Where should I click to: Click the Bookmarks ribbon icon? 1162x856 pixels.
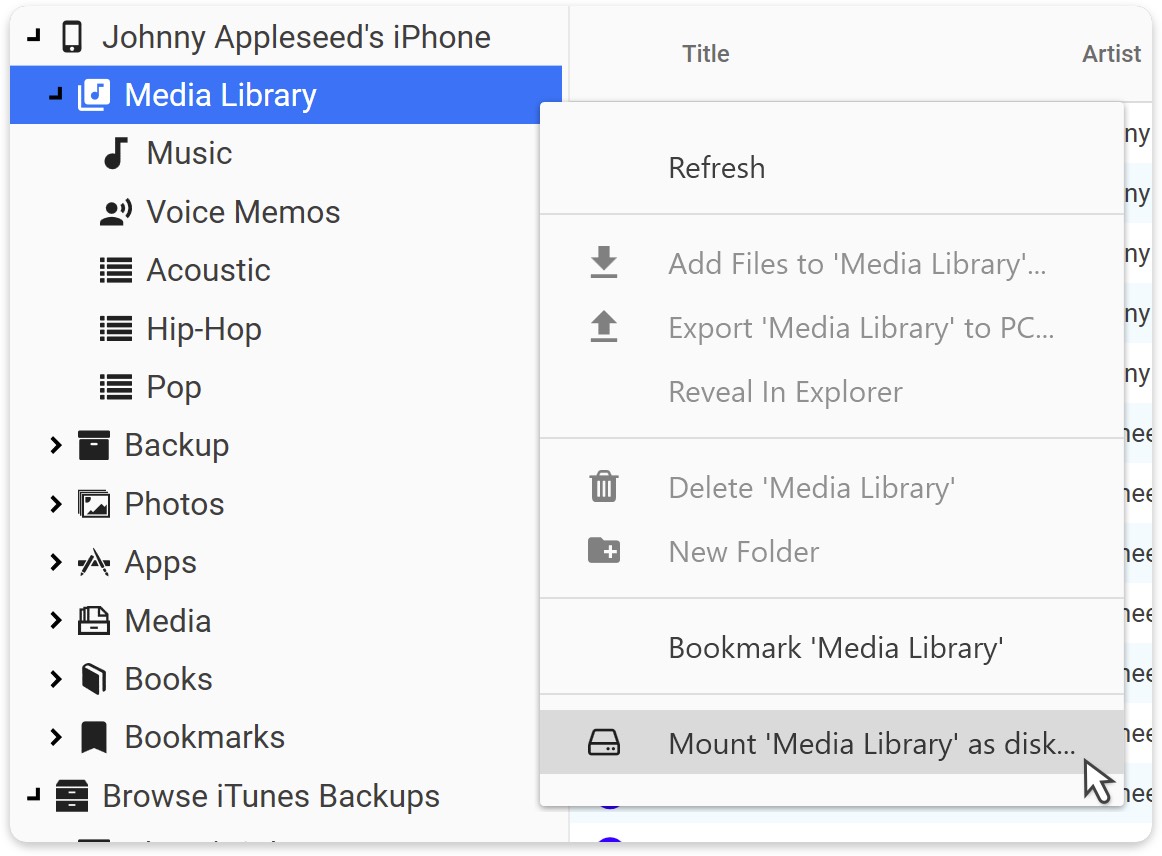(94, 738)
